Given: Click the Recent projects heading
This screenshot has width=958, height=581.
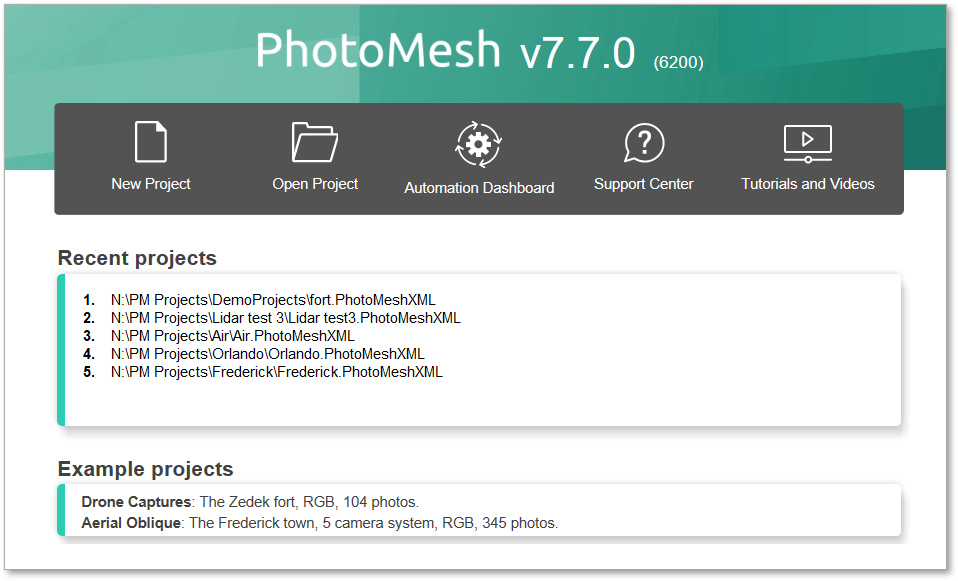Looking at the screenshot, I should [137, 258].
